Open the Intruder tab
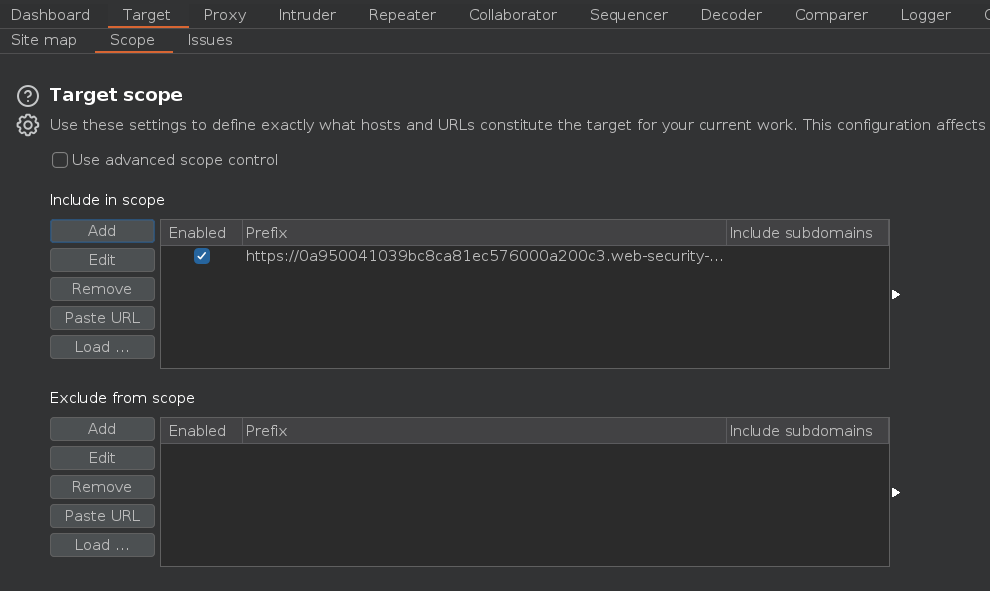 coord(307,15)
